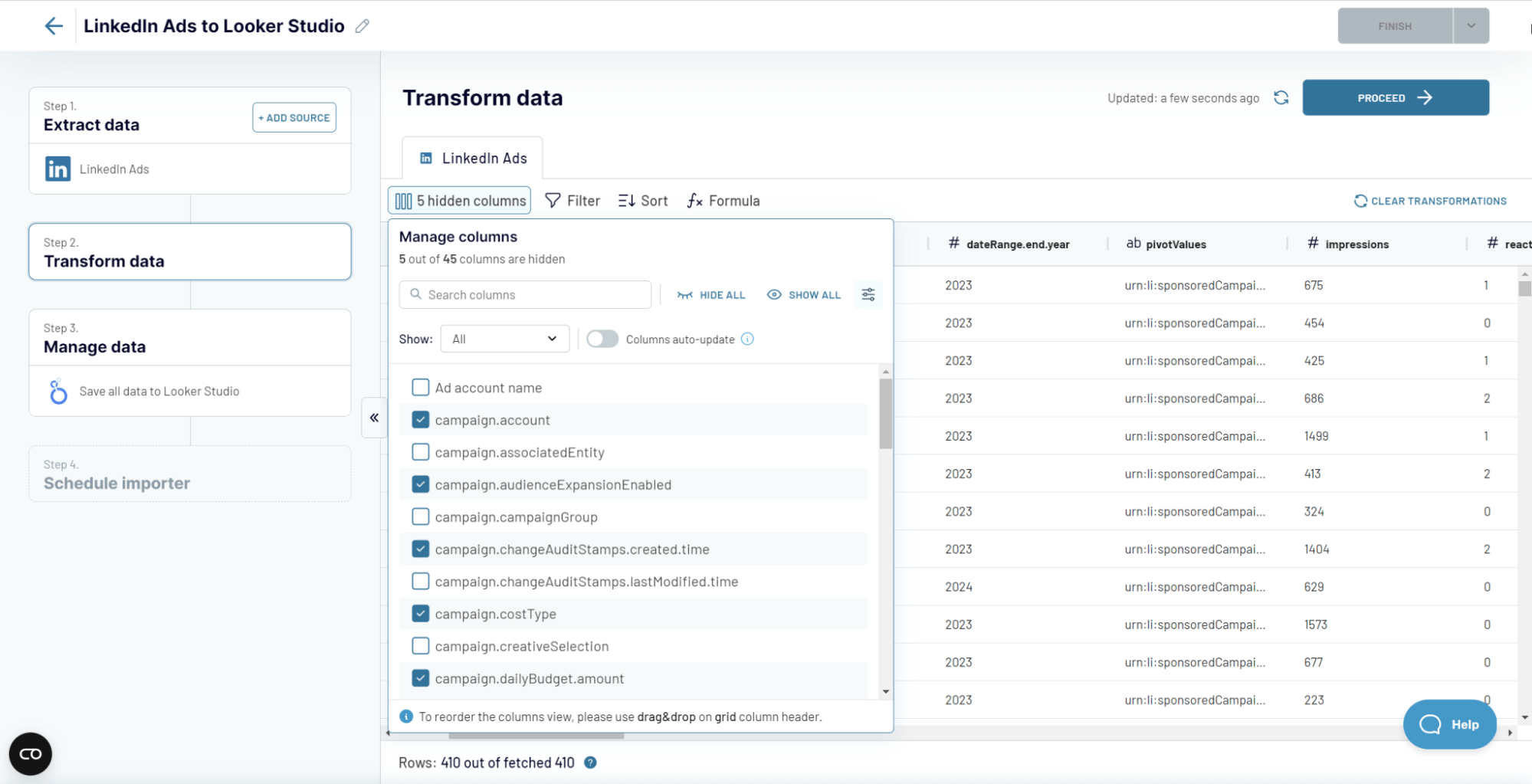Click the impressions value 1573
The image size is (1532, 784).
[x=1316, y=625]
